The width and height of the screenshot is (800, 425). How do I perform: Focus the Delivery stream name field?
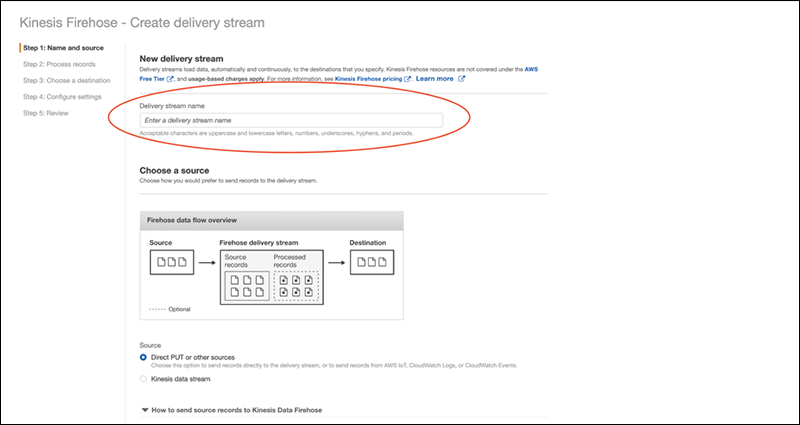(290, 120)
